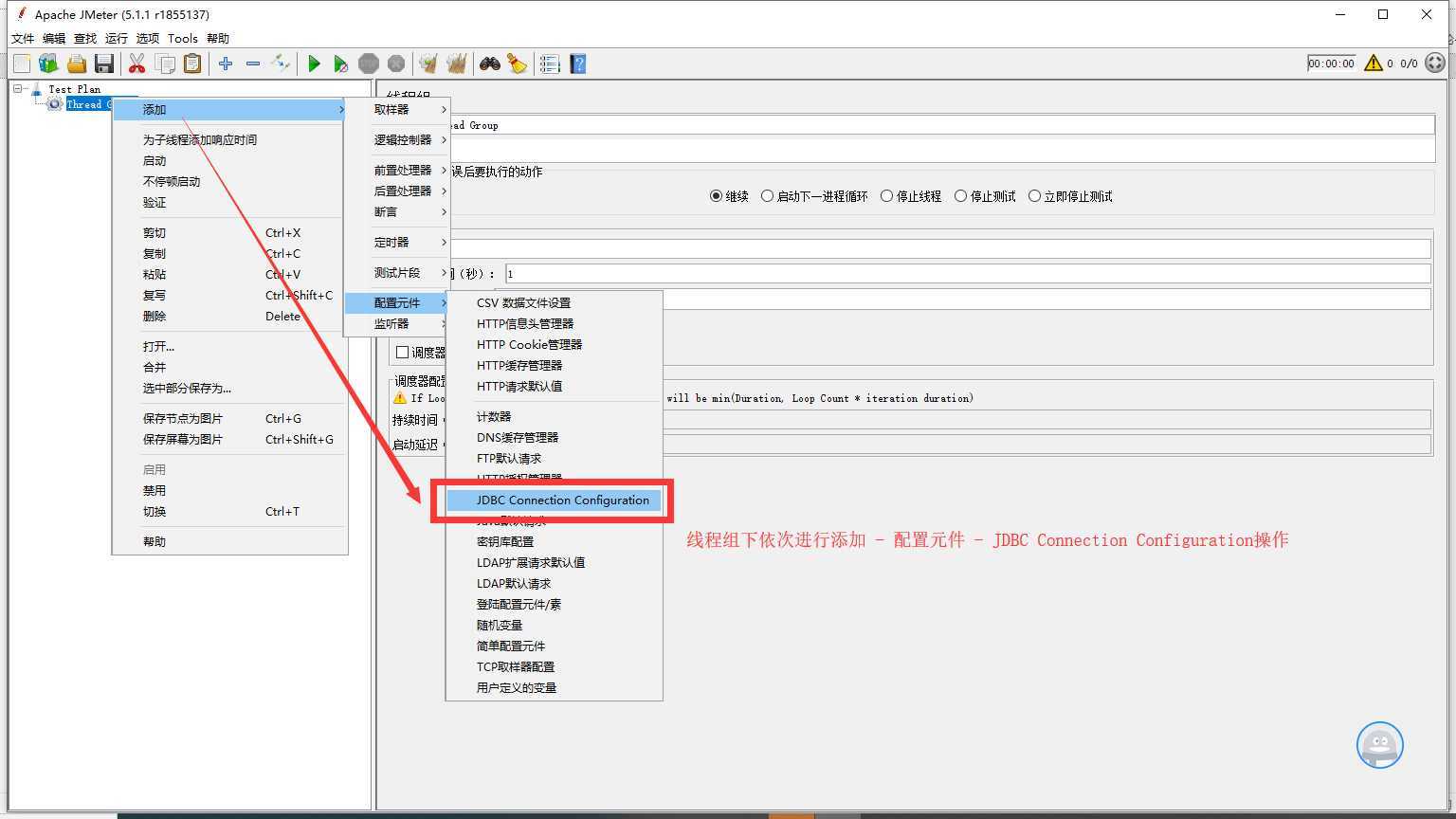The height and width of the screenshot is (819, 1456).
Task: Expand the 取样器 submenu
Action: coord(396,109)
